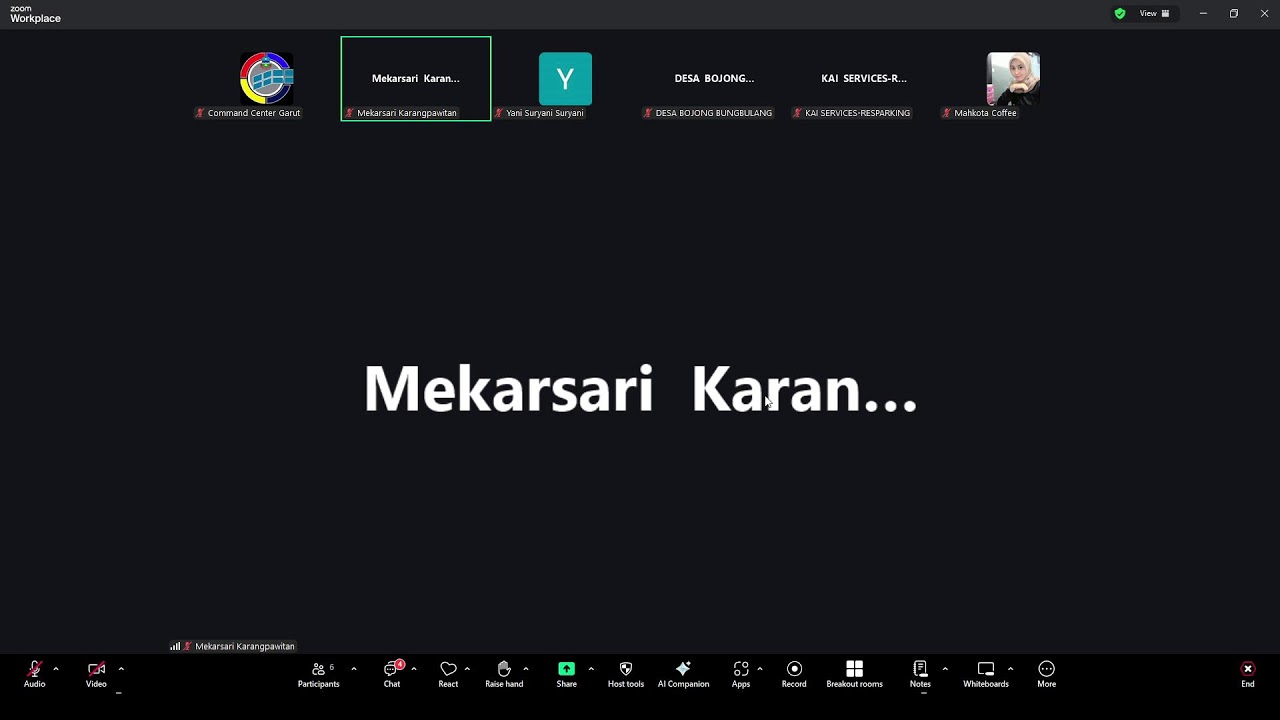Screen dimensions: 1280x720
Task: Open the Chat panel
Action: (392, 675)
